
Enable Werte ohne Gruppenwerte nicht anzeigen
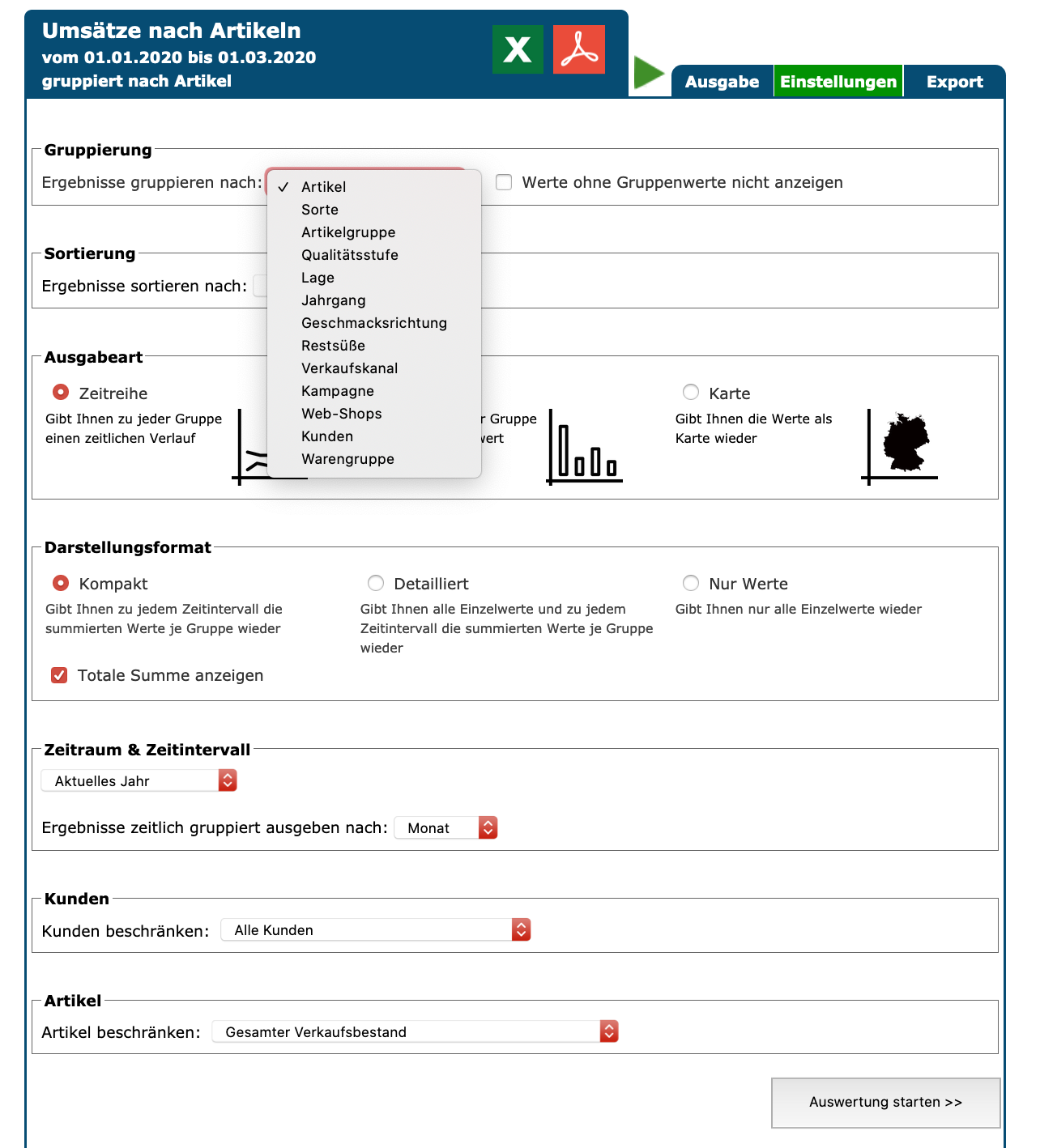click(x=504, y=182)
